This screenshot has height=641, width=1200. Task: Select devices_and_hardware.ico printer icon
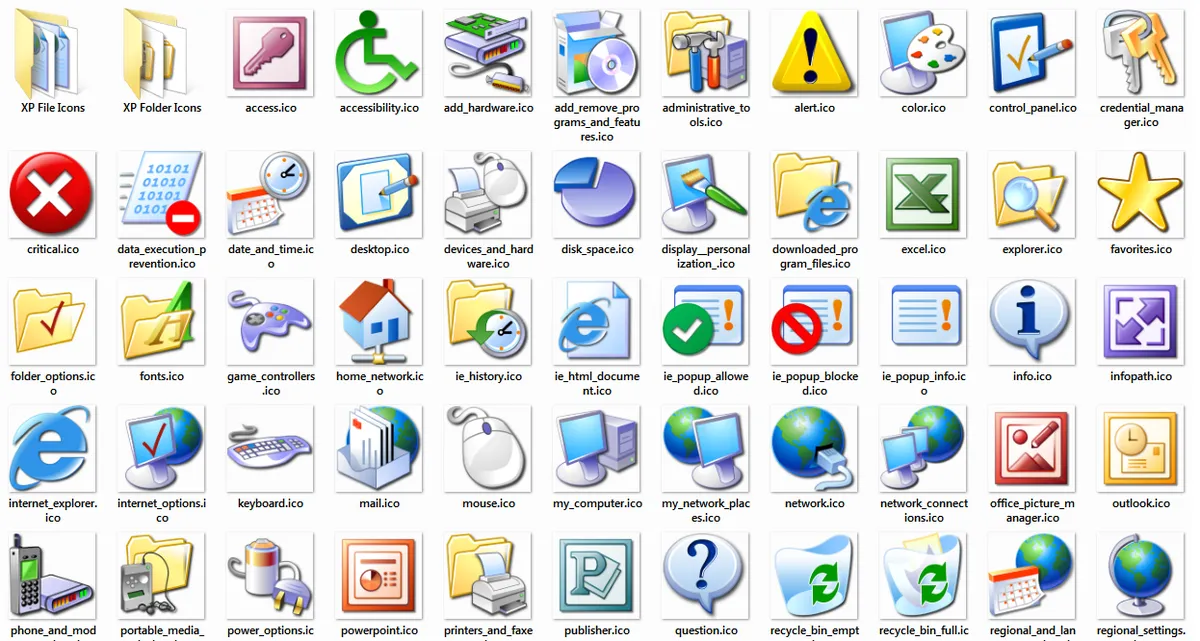pyautogui.click(x=488, y=195)
